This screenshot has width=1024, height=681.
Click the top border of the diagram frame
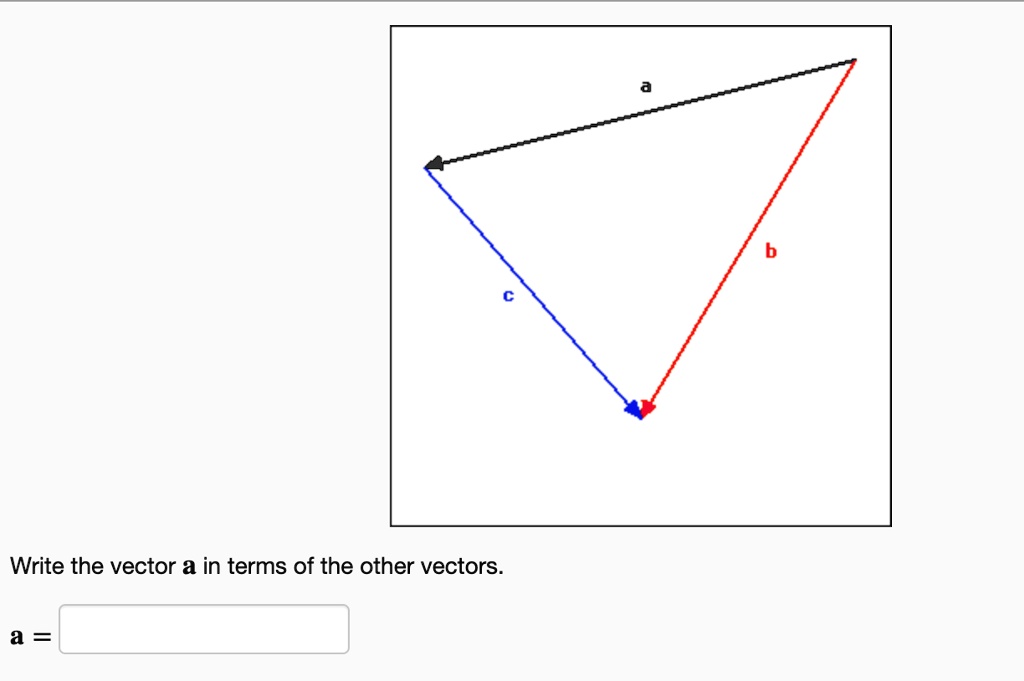point(640,27)
